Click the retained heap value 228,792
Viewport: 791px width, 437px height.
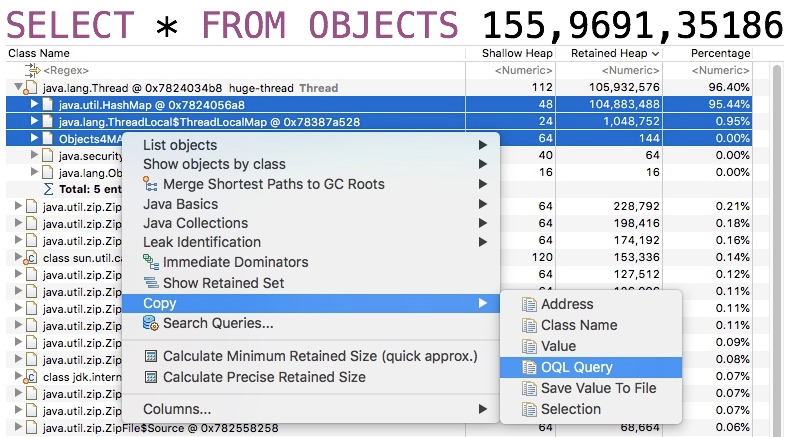click(x=636, y=206)
